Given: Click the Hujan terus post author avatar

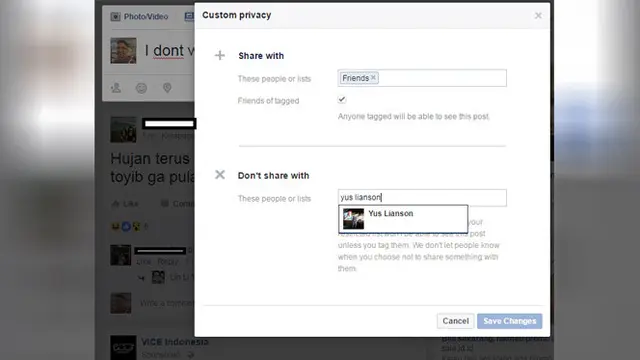Looking at the screenshot, I should 123,130.
